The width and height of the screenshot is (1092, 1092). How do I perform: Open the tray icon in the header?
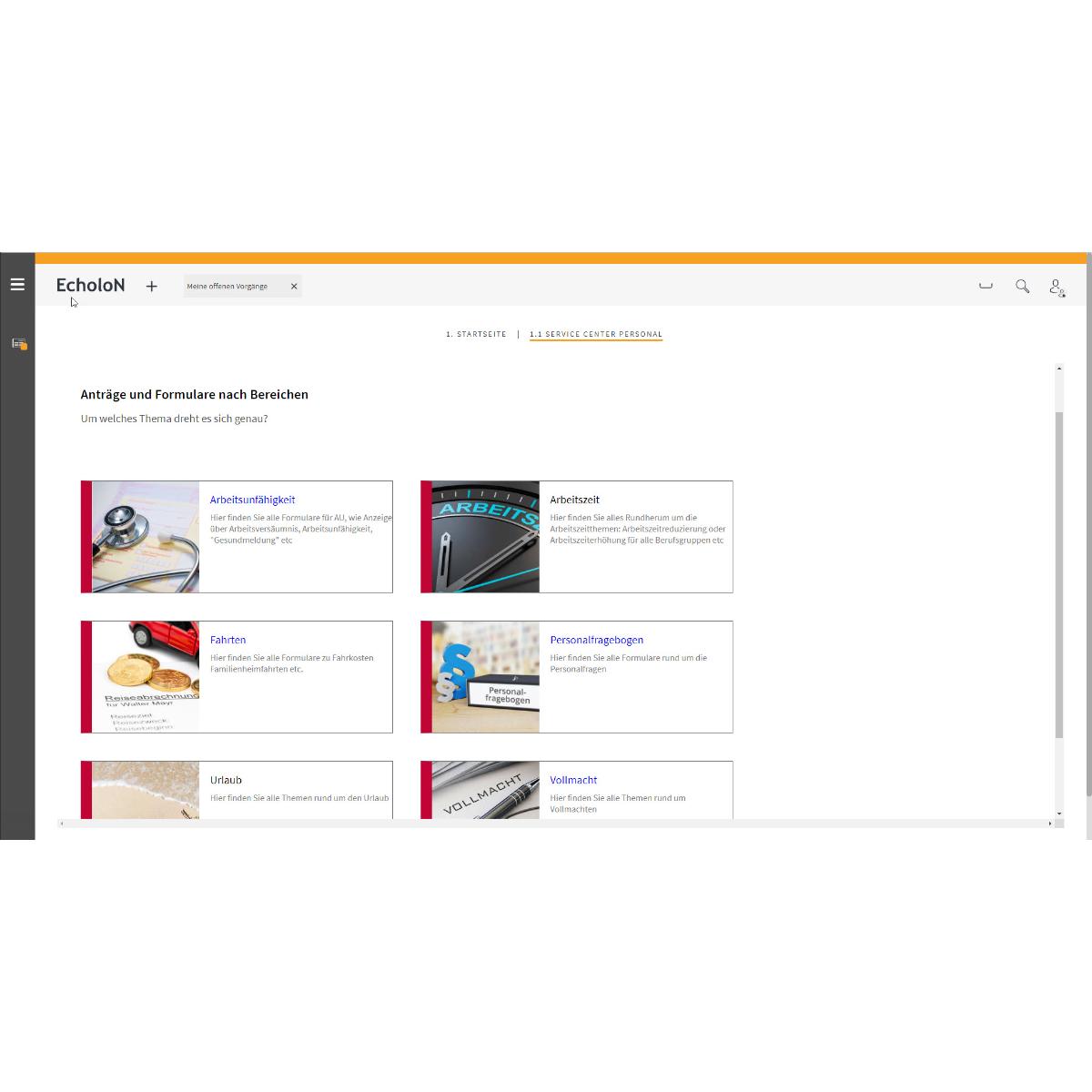986,286
